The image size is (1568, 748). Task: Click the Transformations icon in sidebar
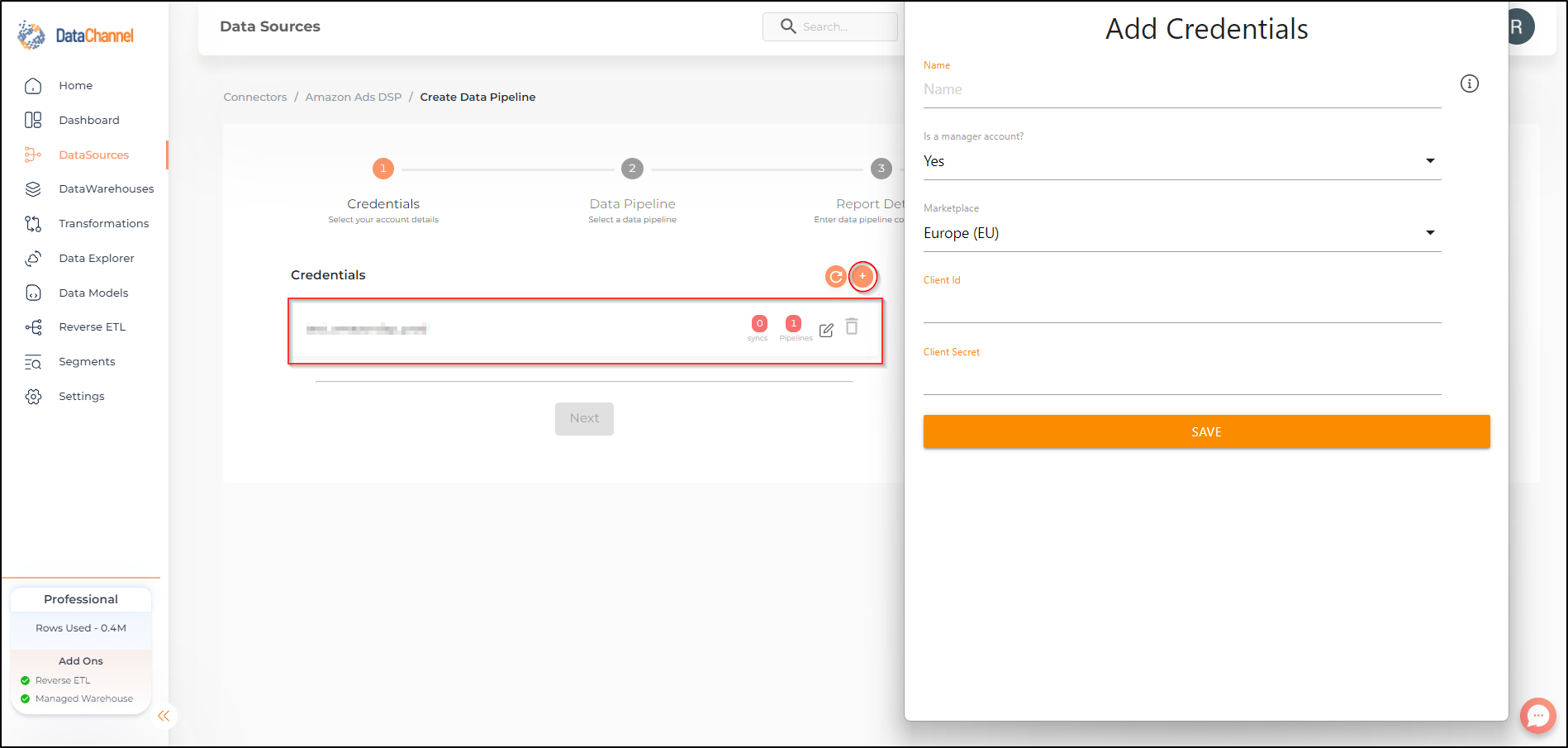pyautogui.click(x=33, y=224)
